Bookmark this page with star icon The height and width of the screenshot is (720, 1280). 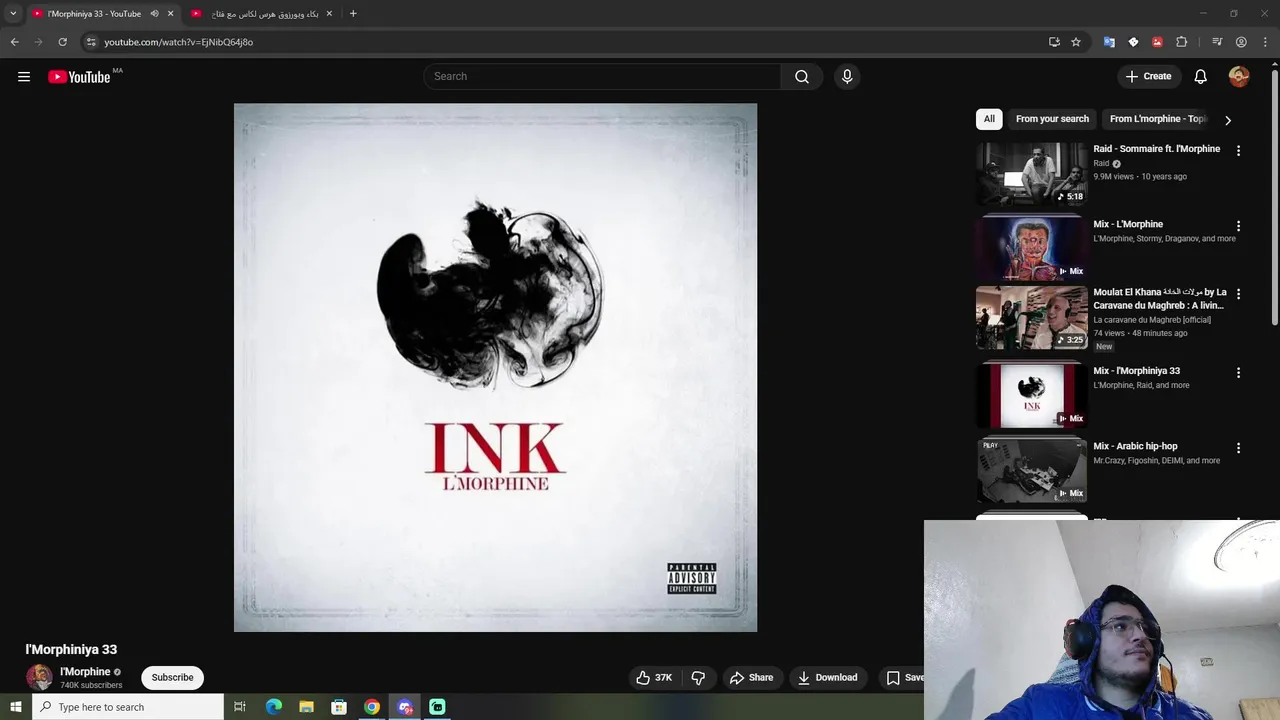pos(1076,42)
